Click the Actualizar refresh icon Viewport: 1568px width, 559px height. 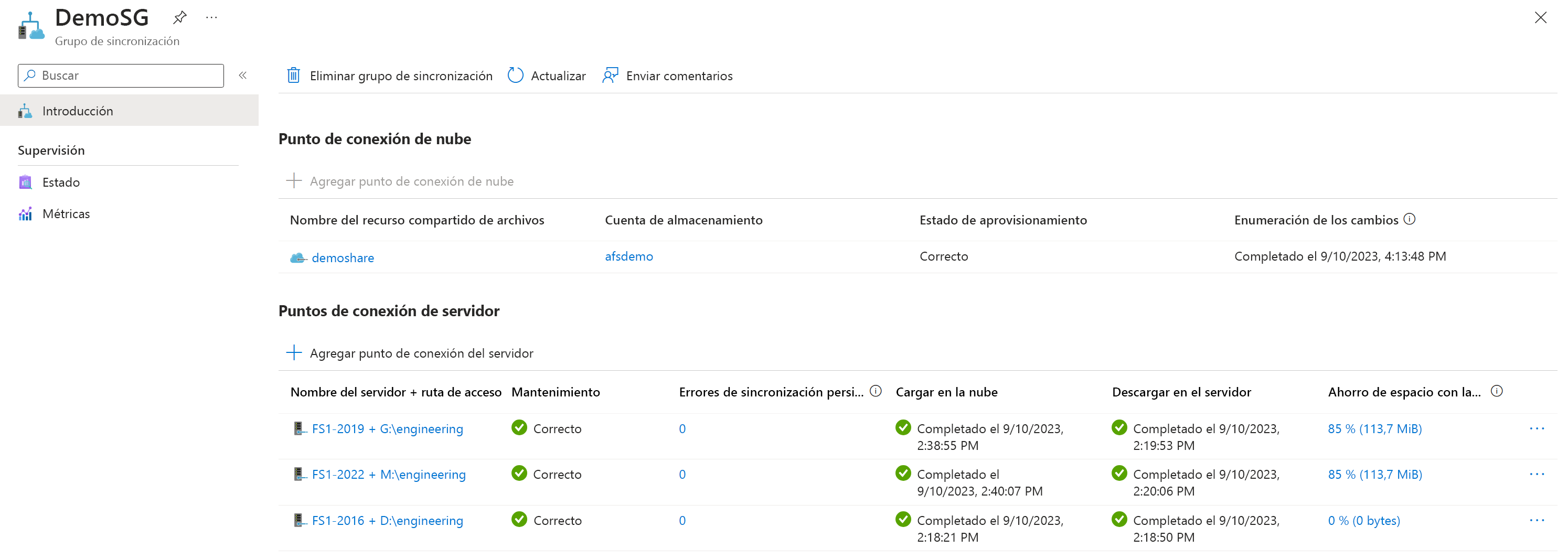pos(516,76)
